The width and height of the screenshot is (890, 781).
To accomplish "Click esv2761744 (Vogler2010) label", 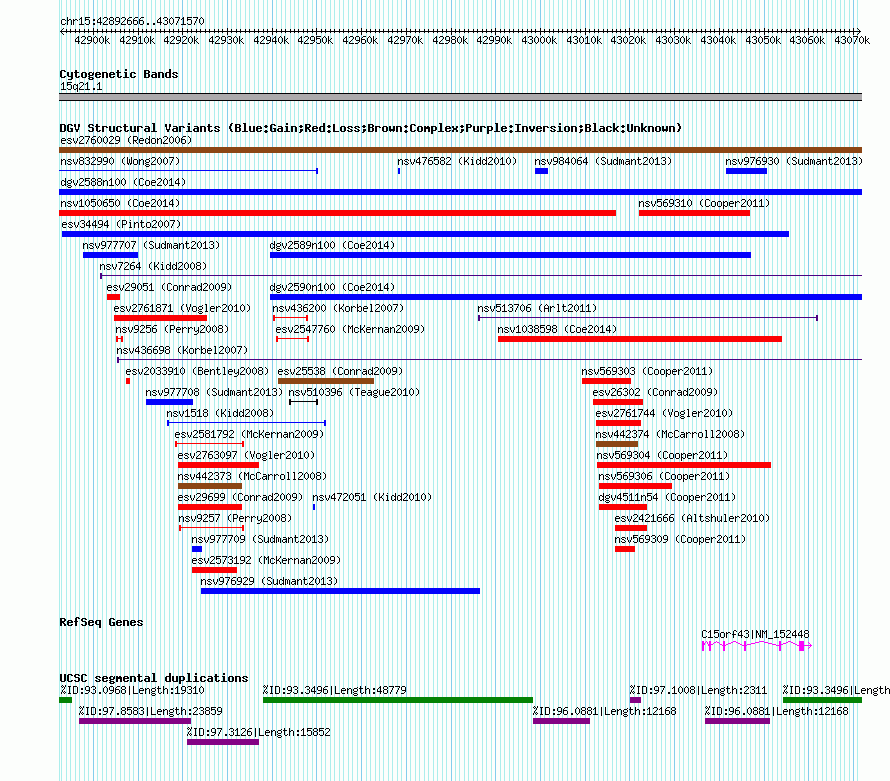I will [x=664, y=413].
